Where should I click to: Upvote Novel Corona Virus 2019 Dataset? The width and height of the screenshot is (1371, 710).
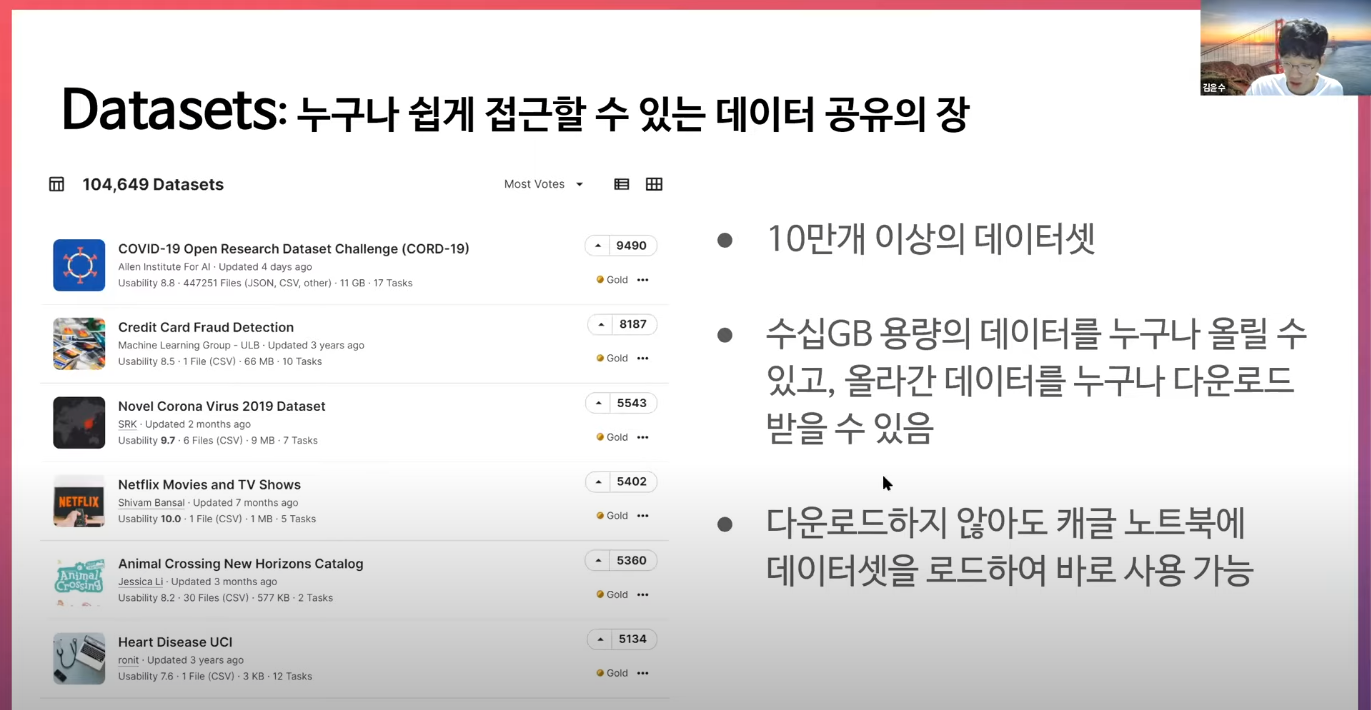pos(598,403)
